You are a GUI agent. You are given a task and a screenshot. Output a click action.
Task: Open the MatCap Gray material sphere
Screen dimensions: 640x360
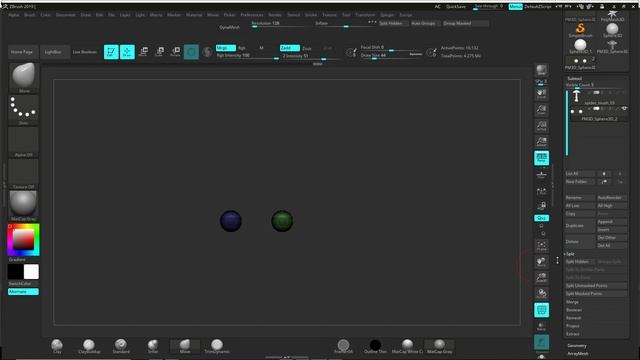pos(23,206)
